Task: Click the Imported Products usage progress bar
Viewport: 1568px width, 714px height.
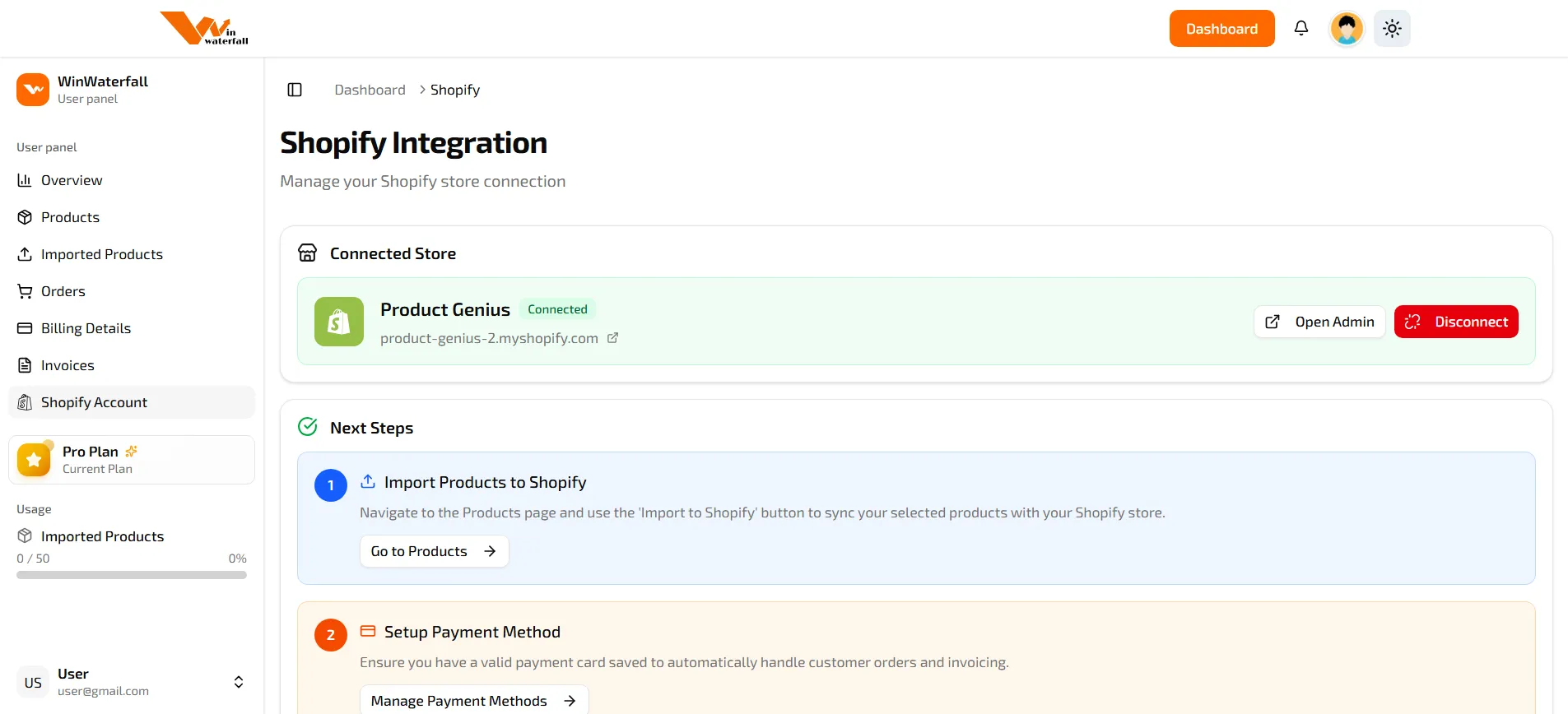Action: (x=132, y=575)
